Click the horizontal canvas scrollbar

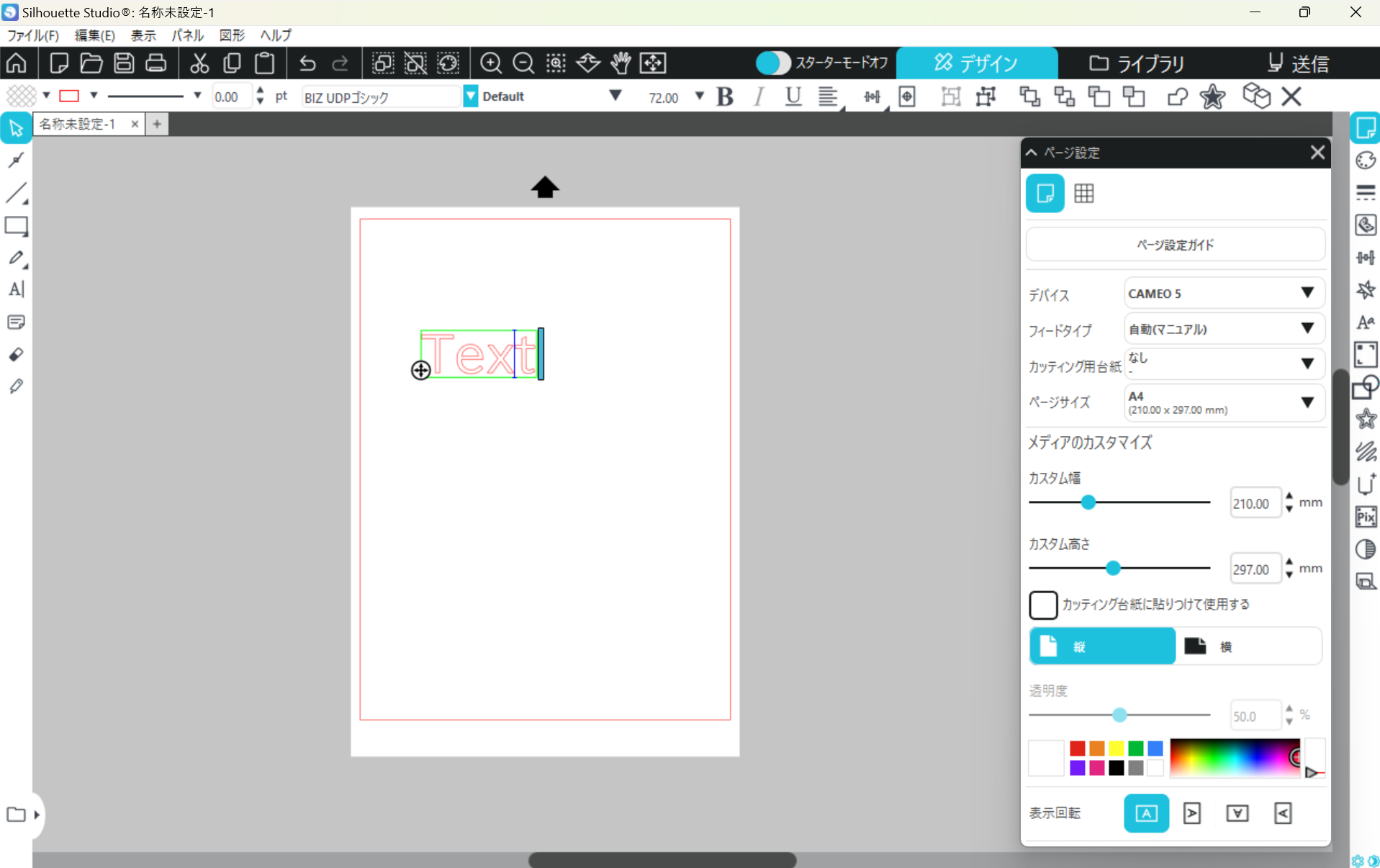click(662, 860)
